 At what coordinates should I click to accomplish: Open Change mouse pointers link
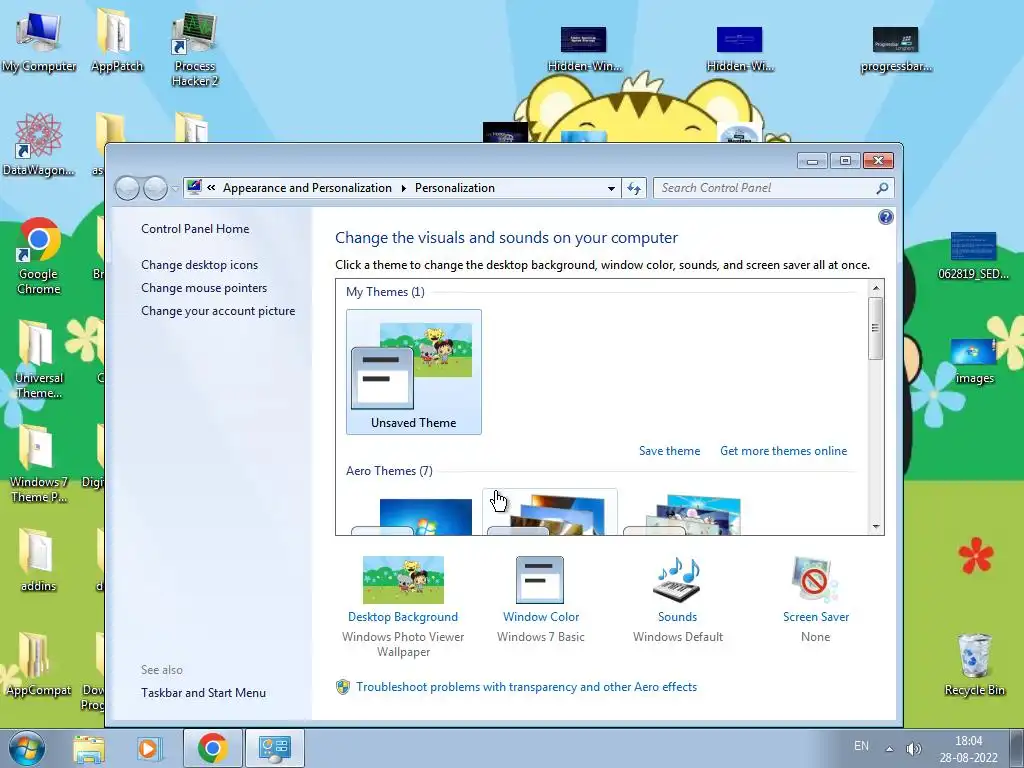click(204, 287)
